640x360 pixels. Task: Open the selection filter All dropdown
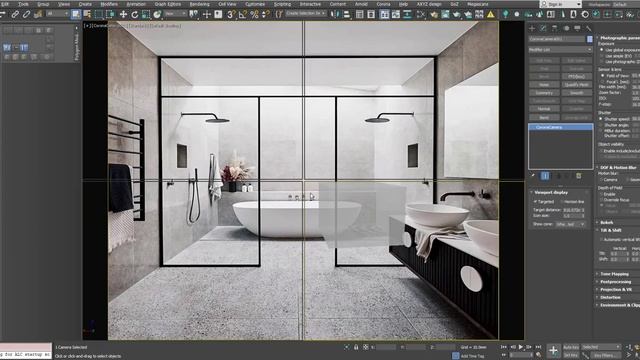(x=57, y=14)
